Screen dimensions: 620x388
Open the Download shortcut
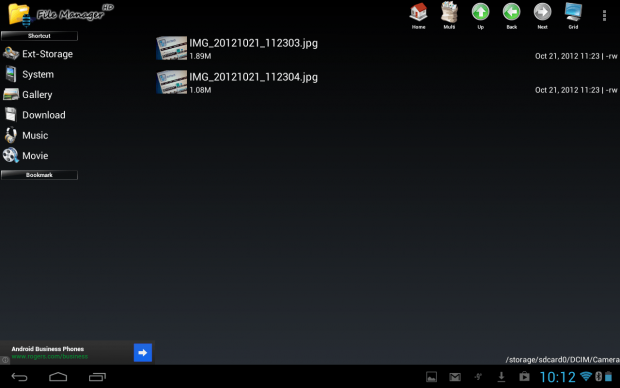[x=39, y=115]
